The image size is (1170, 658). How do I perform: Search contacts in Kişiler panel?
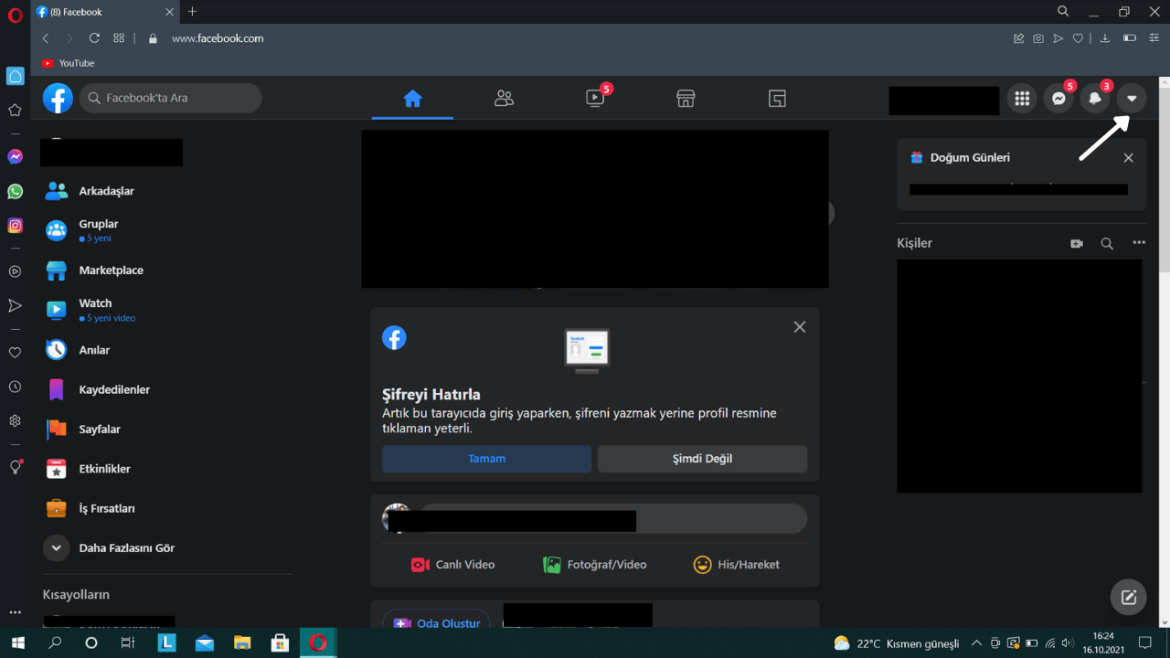(1107, 243)
